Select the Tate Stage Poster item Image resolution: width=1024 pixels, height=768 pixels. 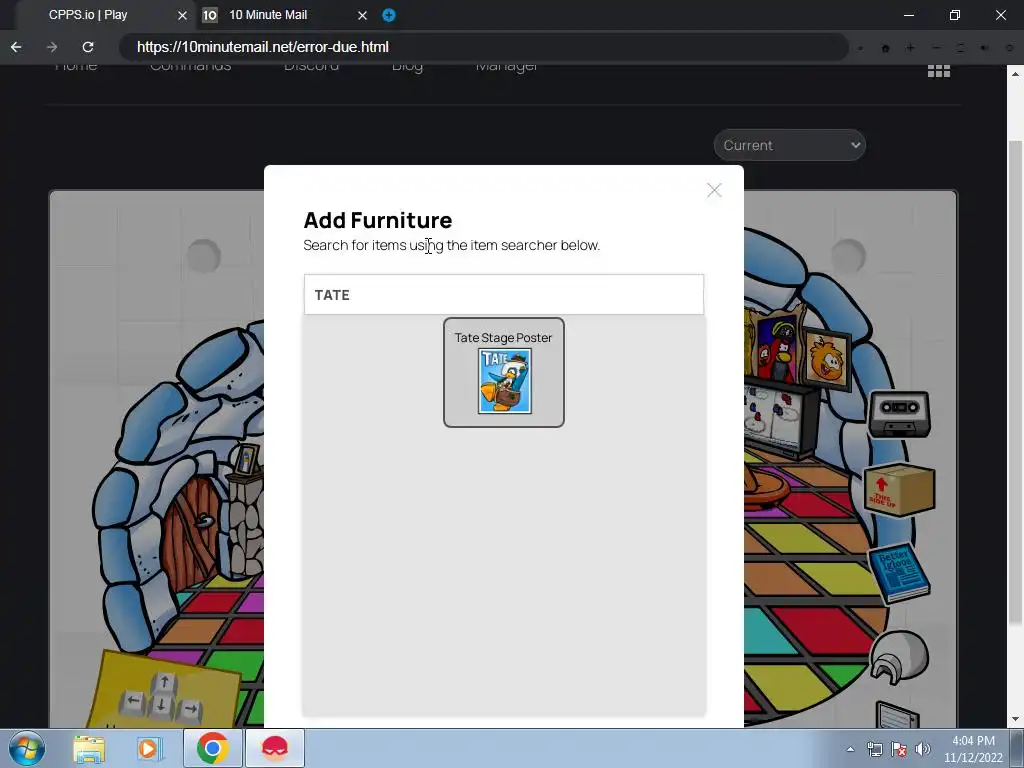pyautogui.click(x=504, y=372)
